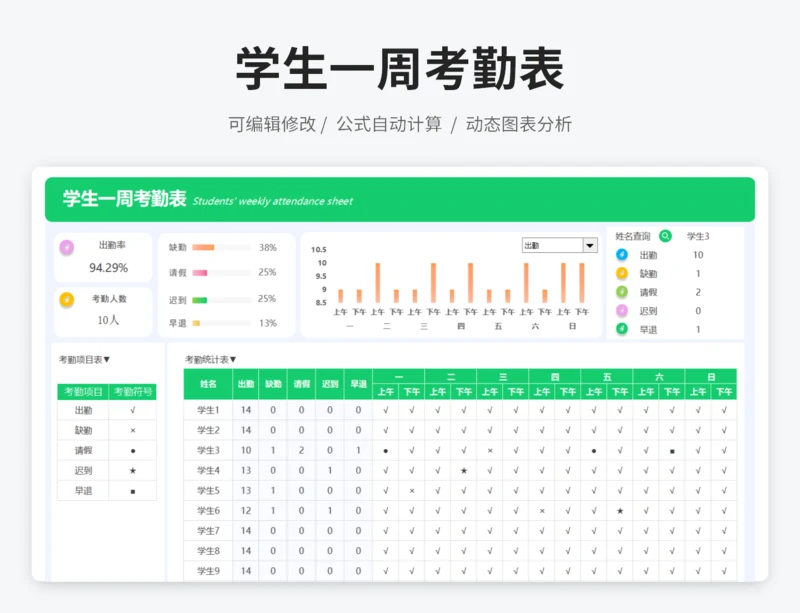Click the pink icon beside 迟到 in name query panel
The image size is (800, 613).
point(622,310)
